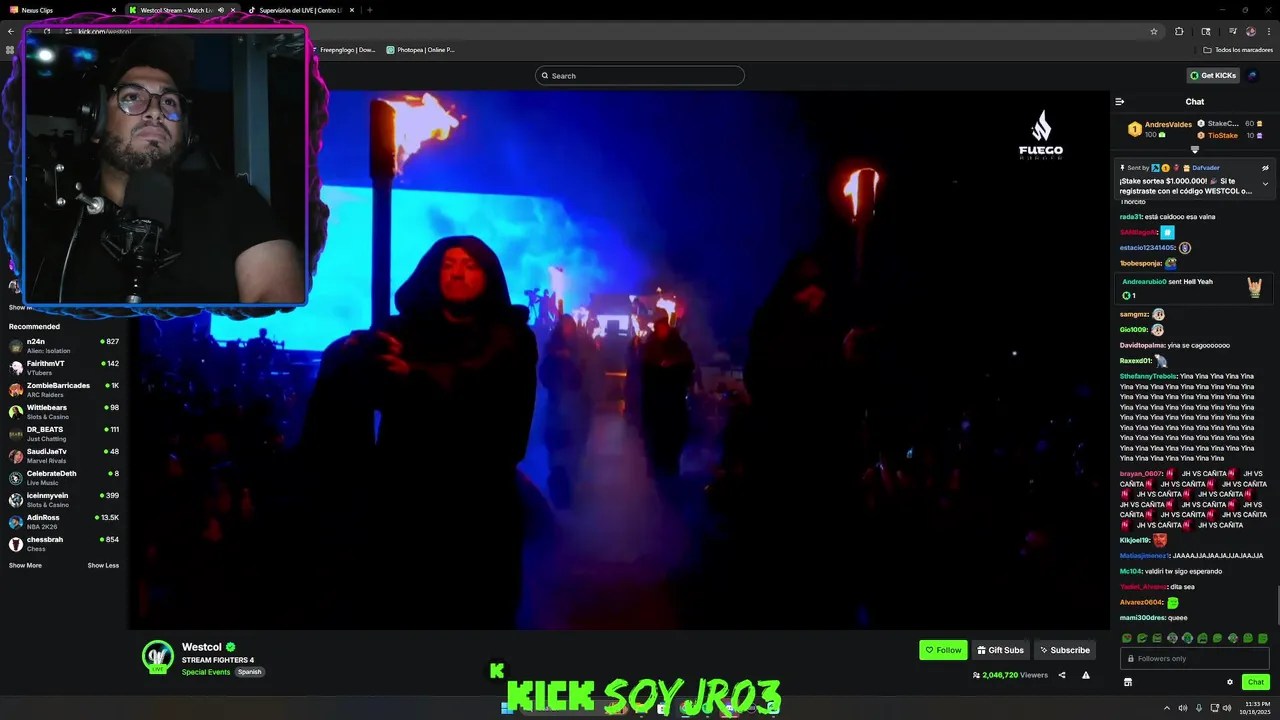Screen dimensions: 1280x720
Task: Open a new browser tab
Action: [x=370, y=10]
